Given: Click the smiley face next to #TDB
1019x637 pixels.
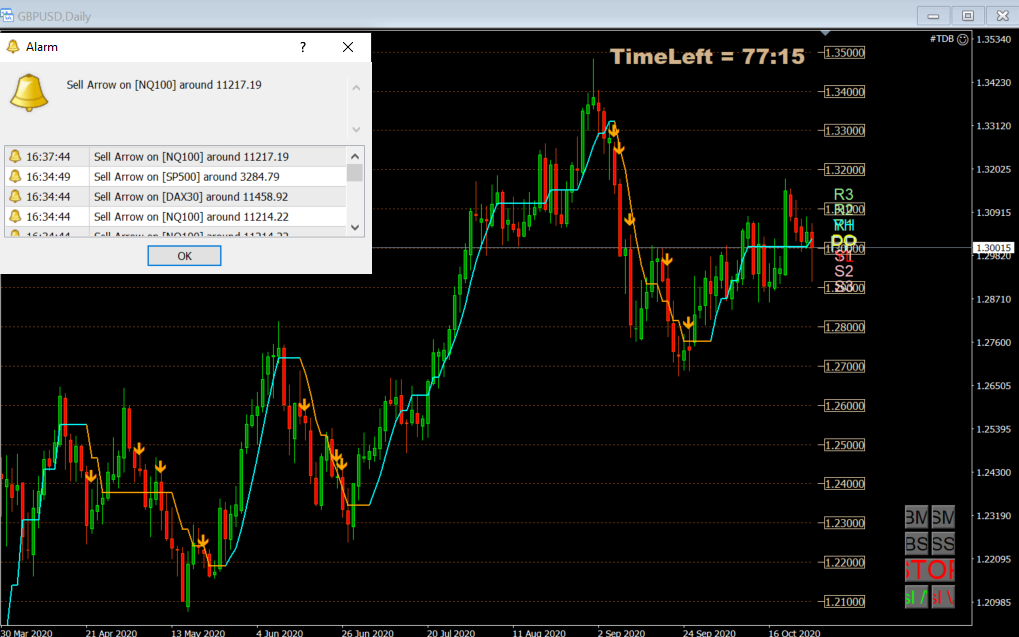Looking at the screenshot, I should point(963,40).
